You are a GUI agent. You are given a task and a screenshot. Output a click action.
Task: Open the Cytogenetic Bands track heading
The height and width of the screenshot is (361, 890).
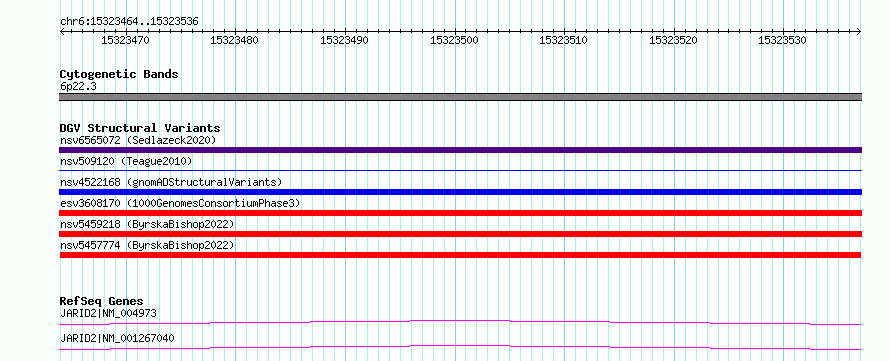119,74
